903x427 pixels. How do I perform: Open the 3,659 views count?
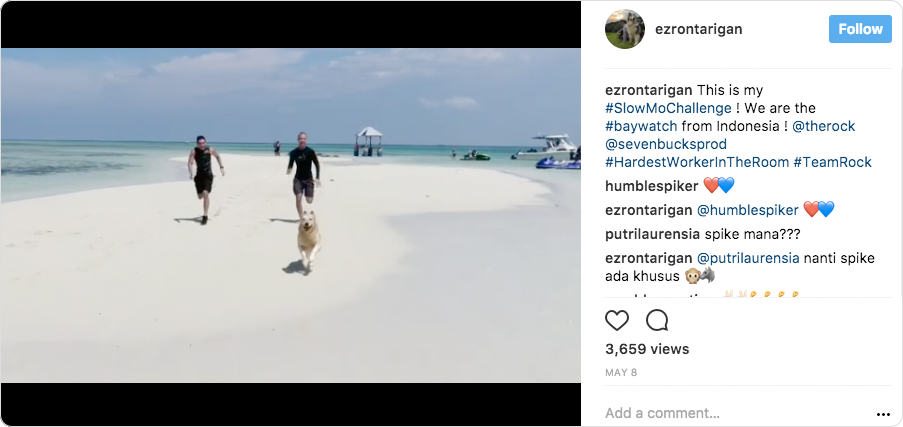point(647,349)
